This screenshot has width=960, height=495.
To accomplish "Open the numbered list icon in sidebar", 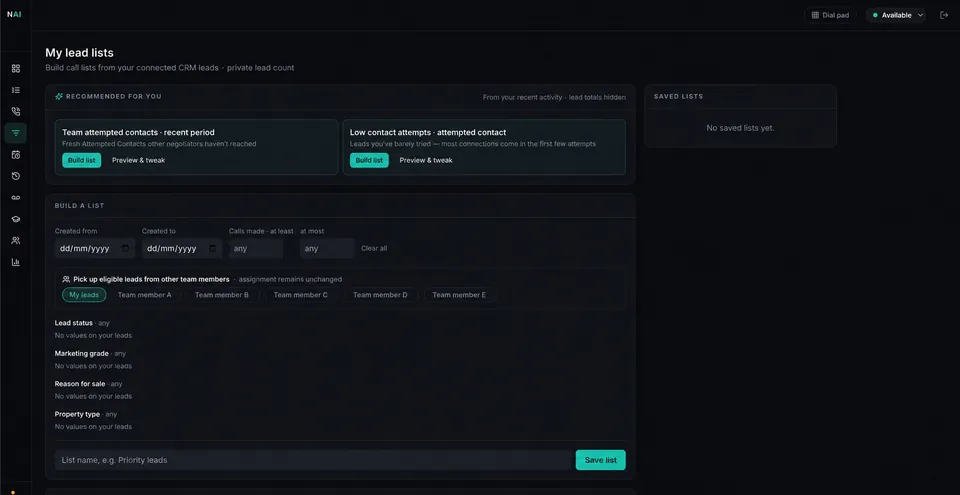I will pos(16,90).
